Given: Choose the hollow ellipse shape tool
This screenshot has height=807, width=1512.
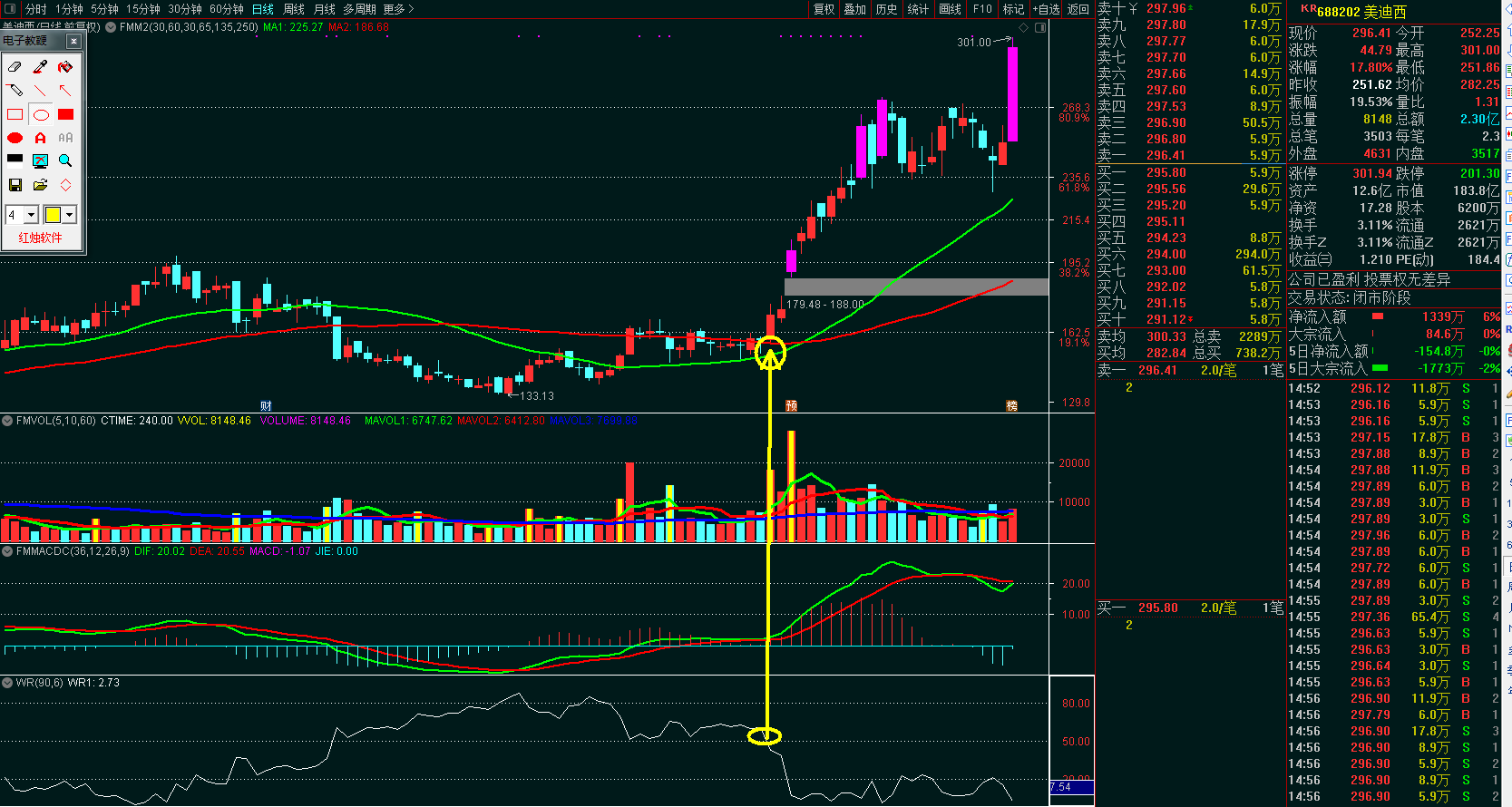Looking at the screenshot, I should (40, 115).
